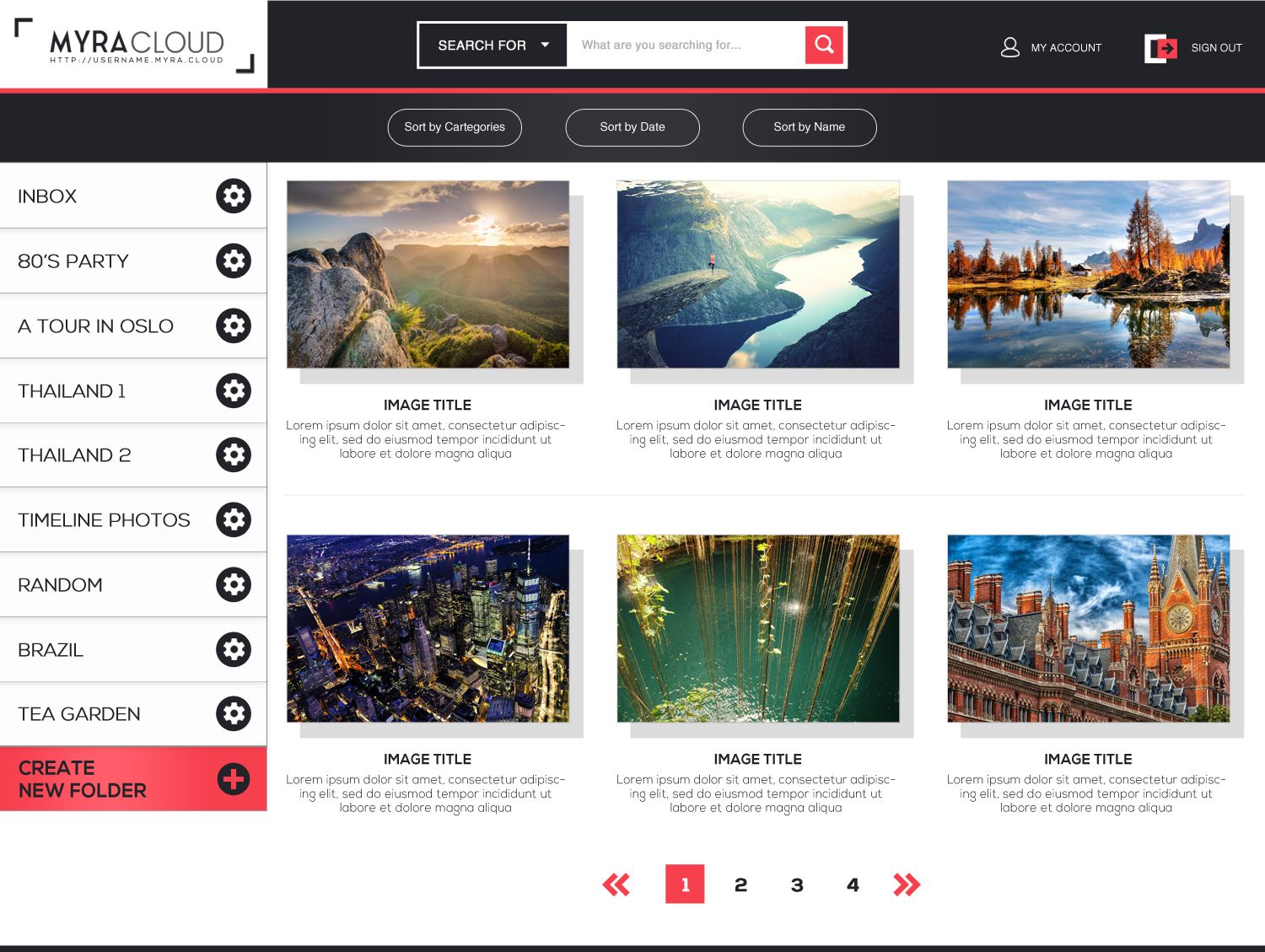Click SIGN OUT link
The width and height of the screenshot is (1265, 952).
coord(1216,48)
